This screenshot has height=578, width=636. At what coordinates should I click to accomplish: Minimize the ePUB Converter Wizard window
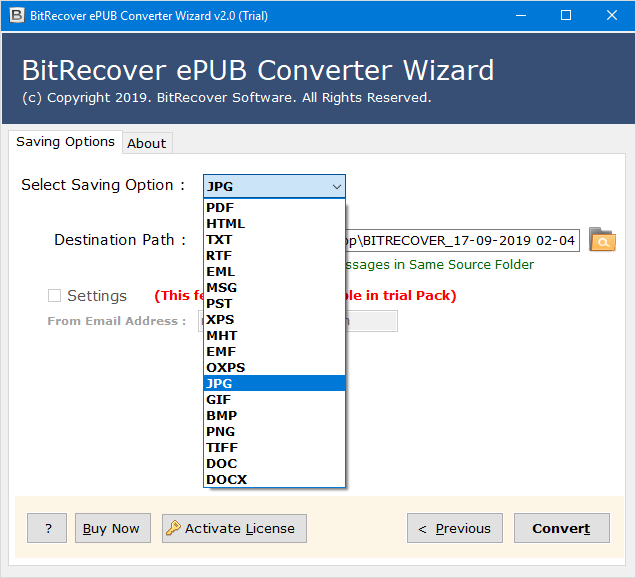click(x=521, y=15)
